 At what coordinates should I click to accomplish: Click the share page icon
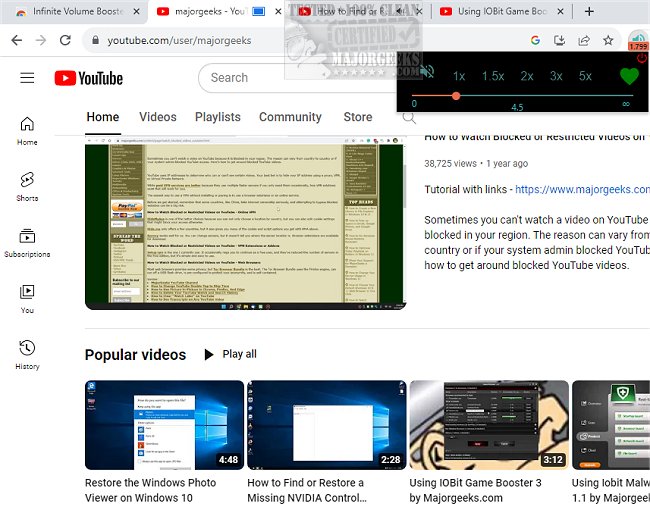click(584, 40)
